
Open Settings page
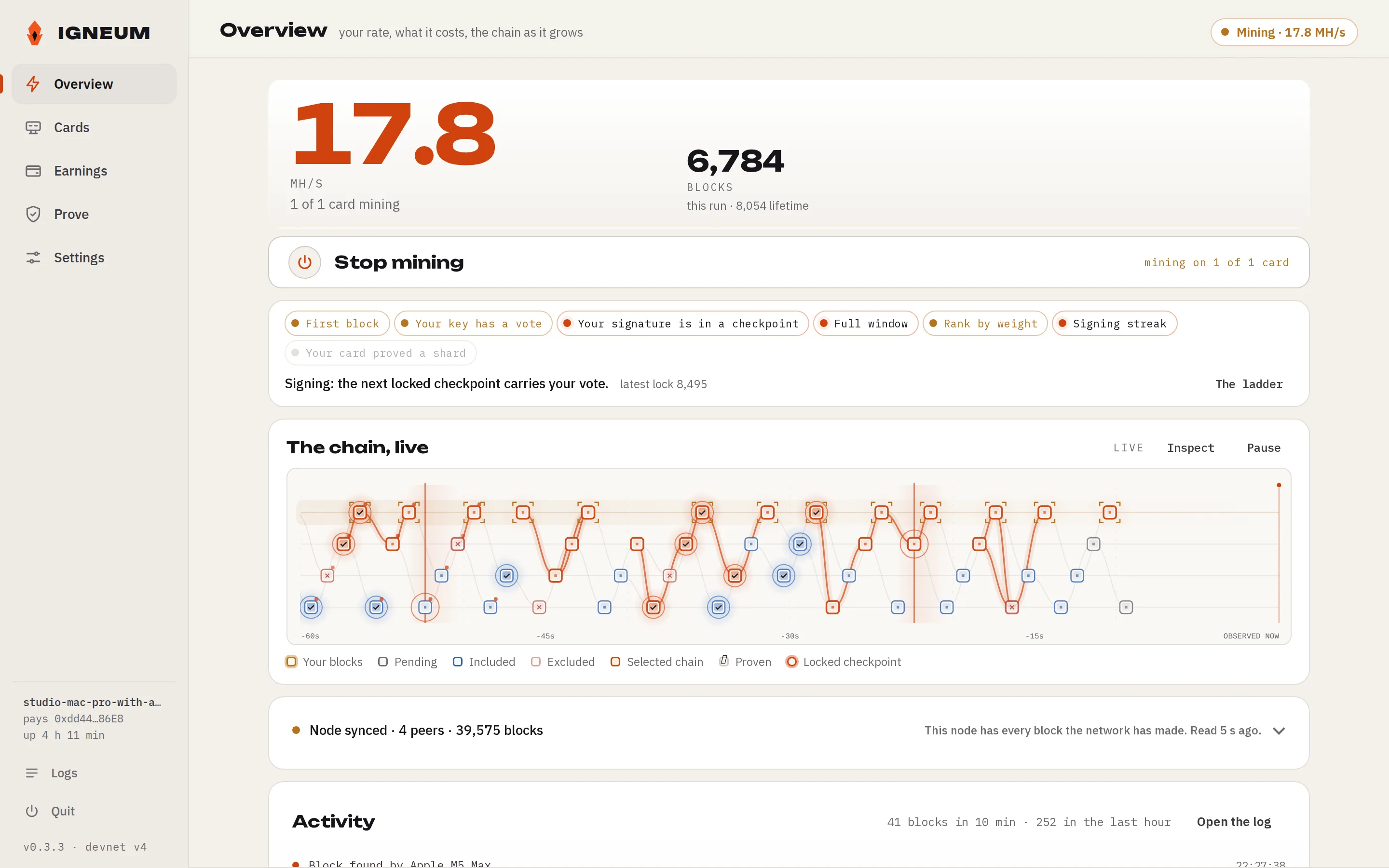point(94,258)
